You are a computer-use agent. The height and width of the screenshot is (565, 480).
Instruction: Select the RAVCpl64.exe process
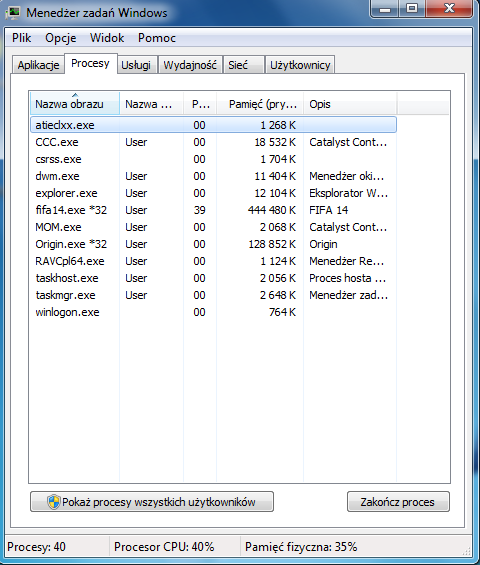[213, 261]
